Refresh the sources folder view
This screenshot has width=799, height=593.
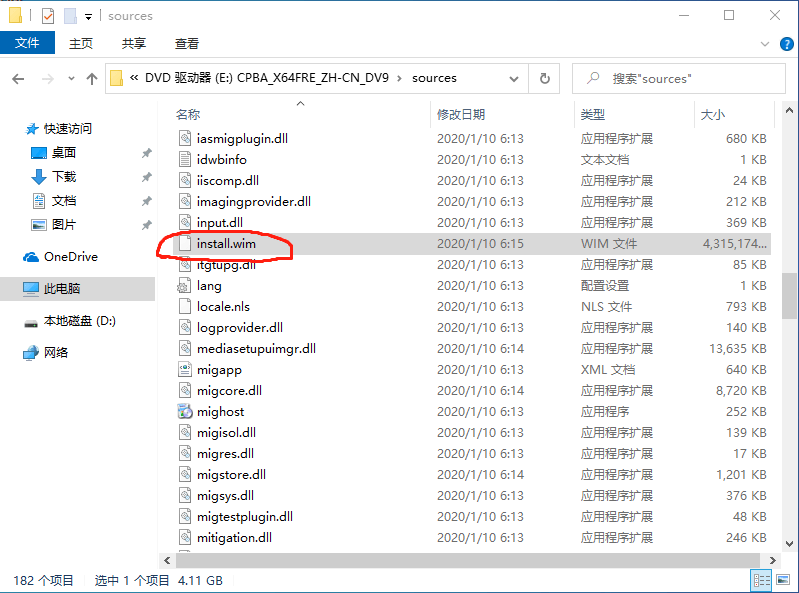point(544,78)
